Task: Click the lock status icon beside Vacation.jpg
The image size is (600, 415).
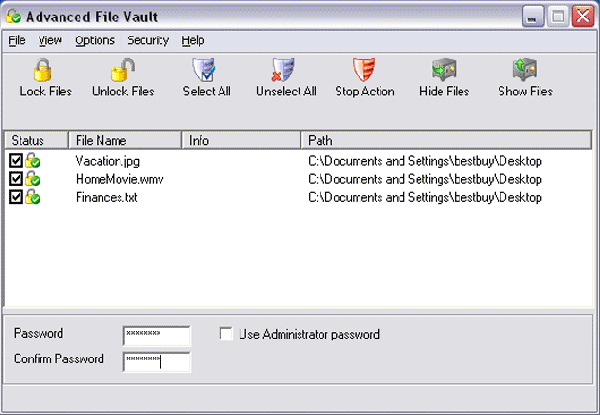Action: click(x=33, y=161)
